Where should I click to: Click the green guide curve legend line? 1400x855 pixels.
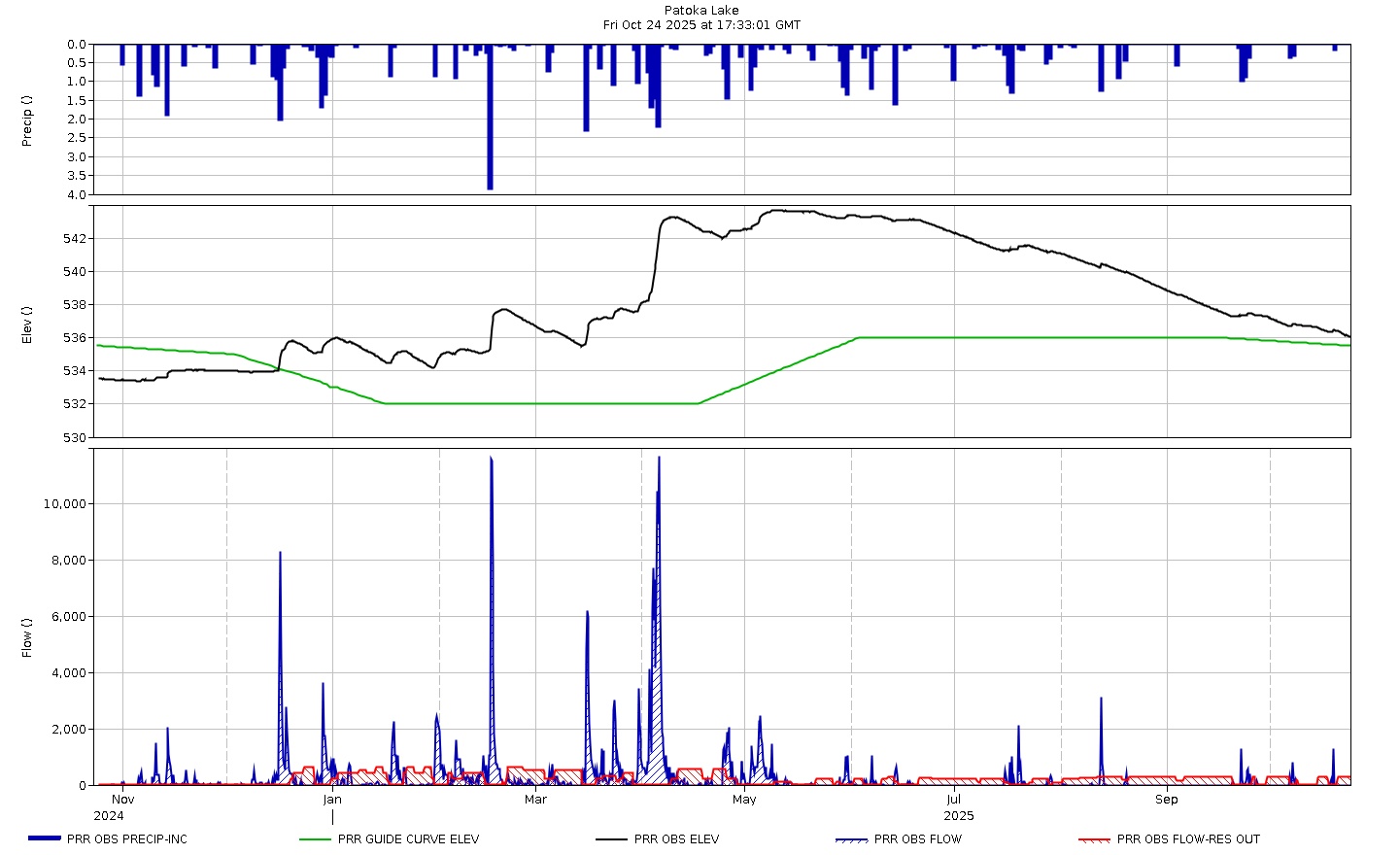[316, 839]
